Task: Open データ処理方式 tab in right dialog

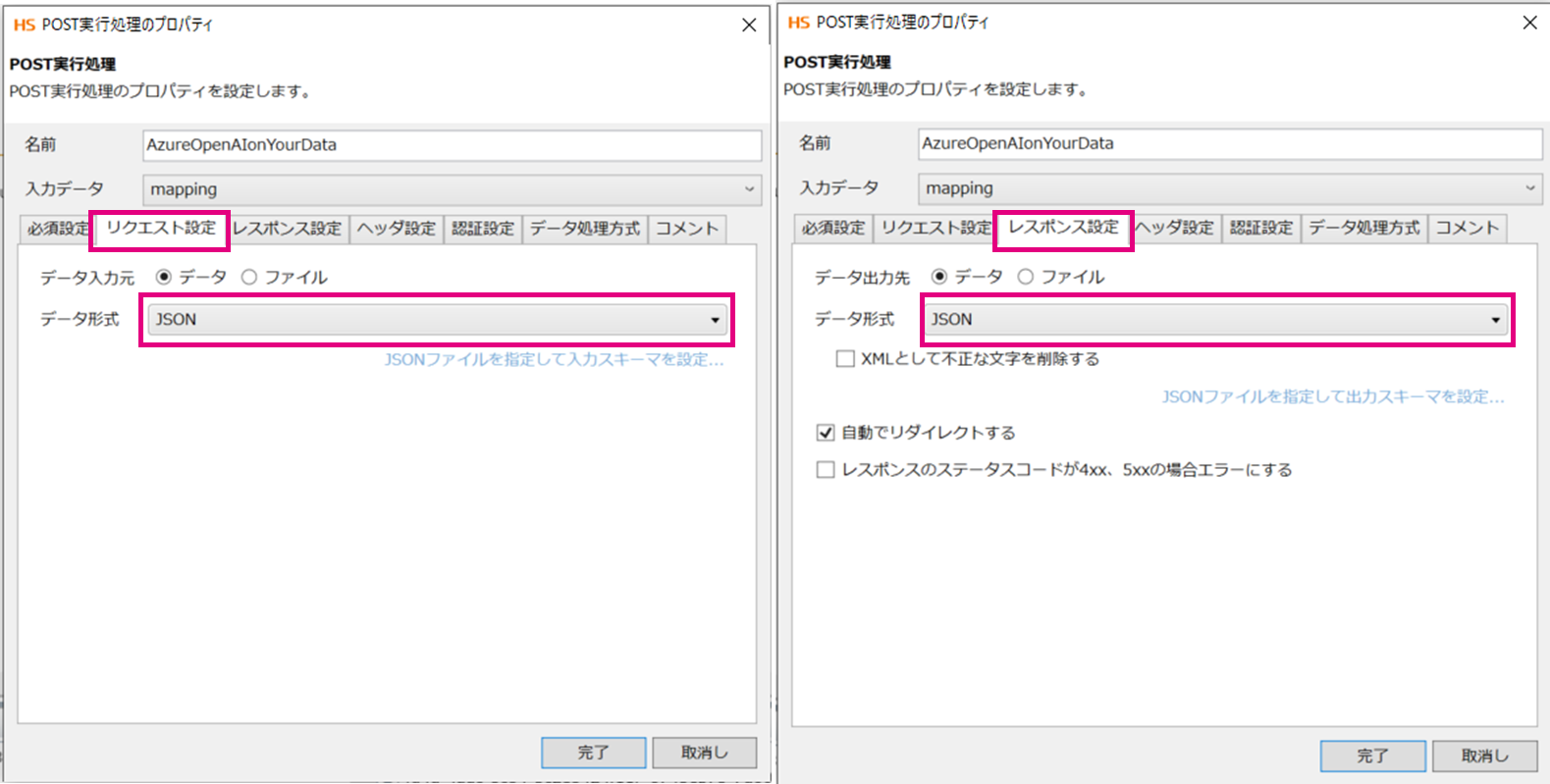Action: (1364, 228)
